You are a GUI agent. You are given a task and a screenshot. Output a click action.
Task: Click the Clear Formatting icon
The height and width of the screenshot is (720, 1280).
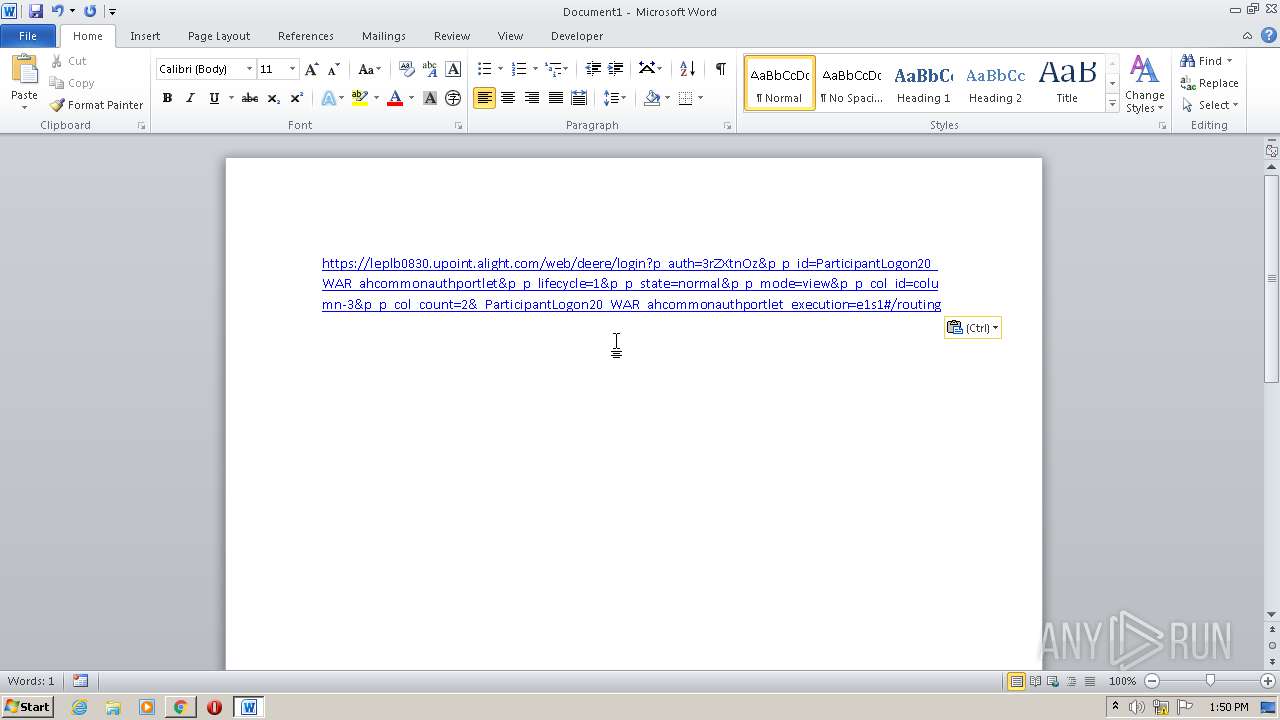point(406,69)
